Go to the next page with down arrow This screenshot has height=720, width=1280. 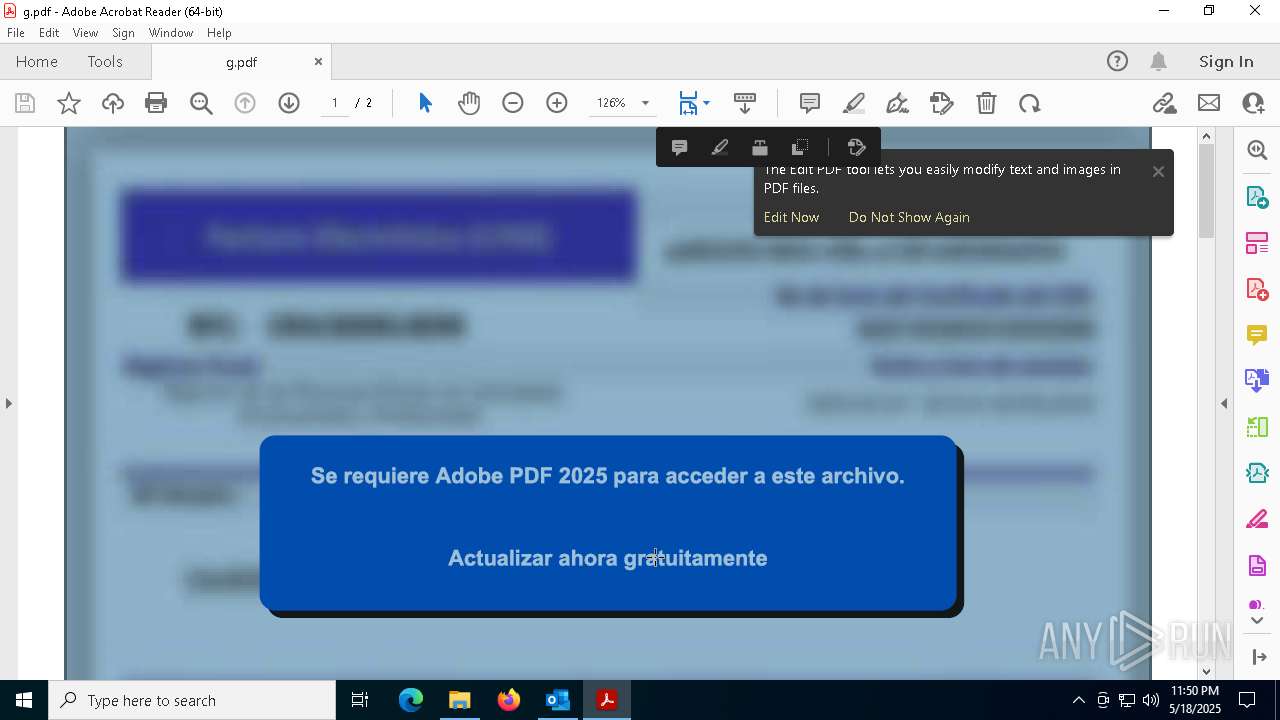[289, 103]
